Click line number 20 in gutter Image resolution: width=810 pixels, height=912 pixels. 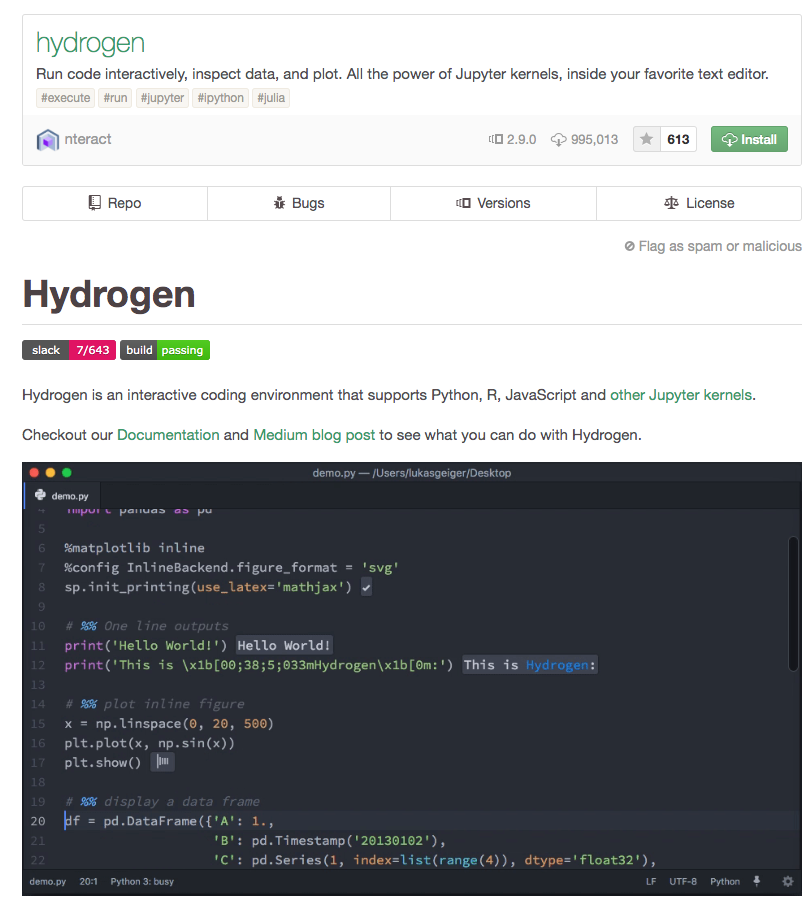[38, 821]
